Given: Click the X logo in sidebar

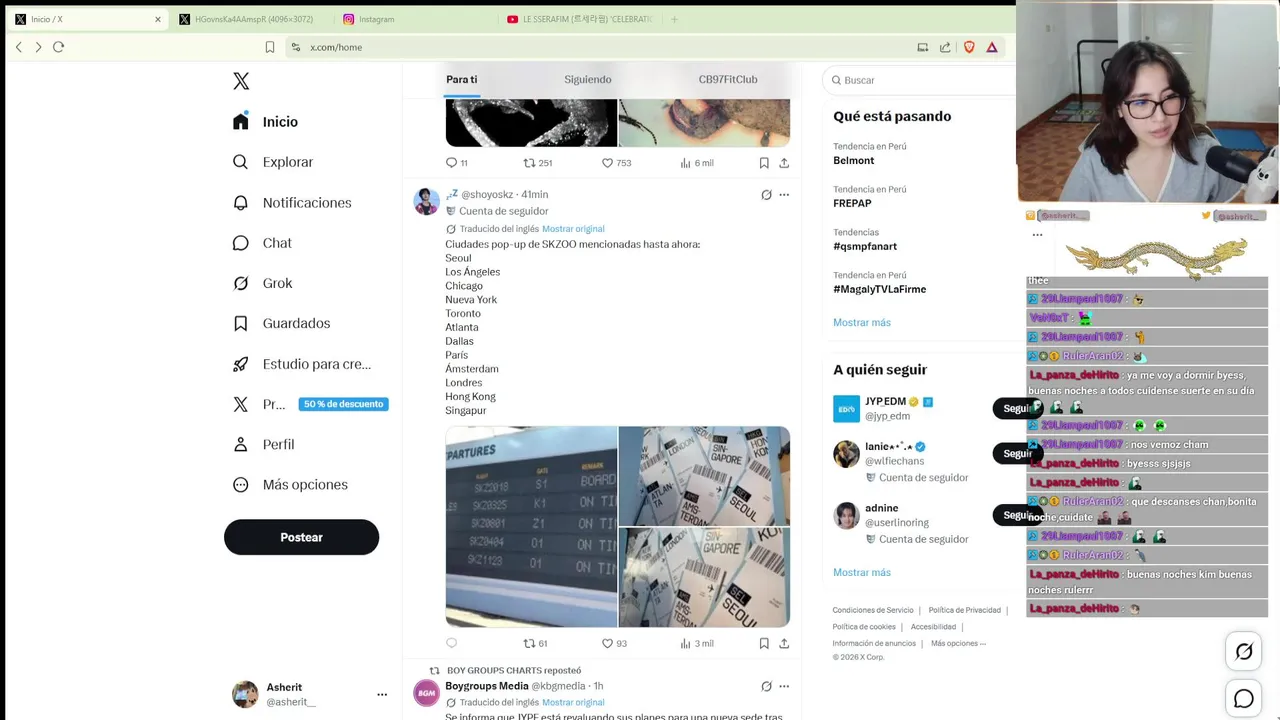Looking at the screenshot, I should pos(241,81).
